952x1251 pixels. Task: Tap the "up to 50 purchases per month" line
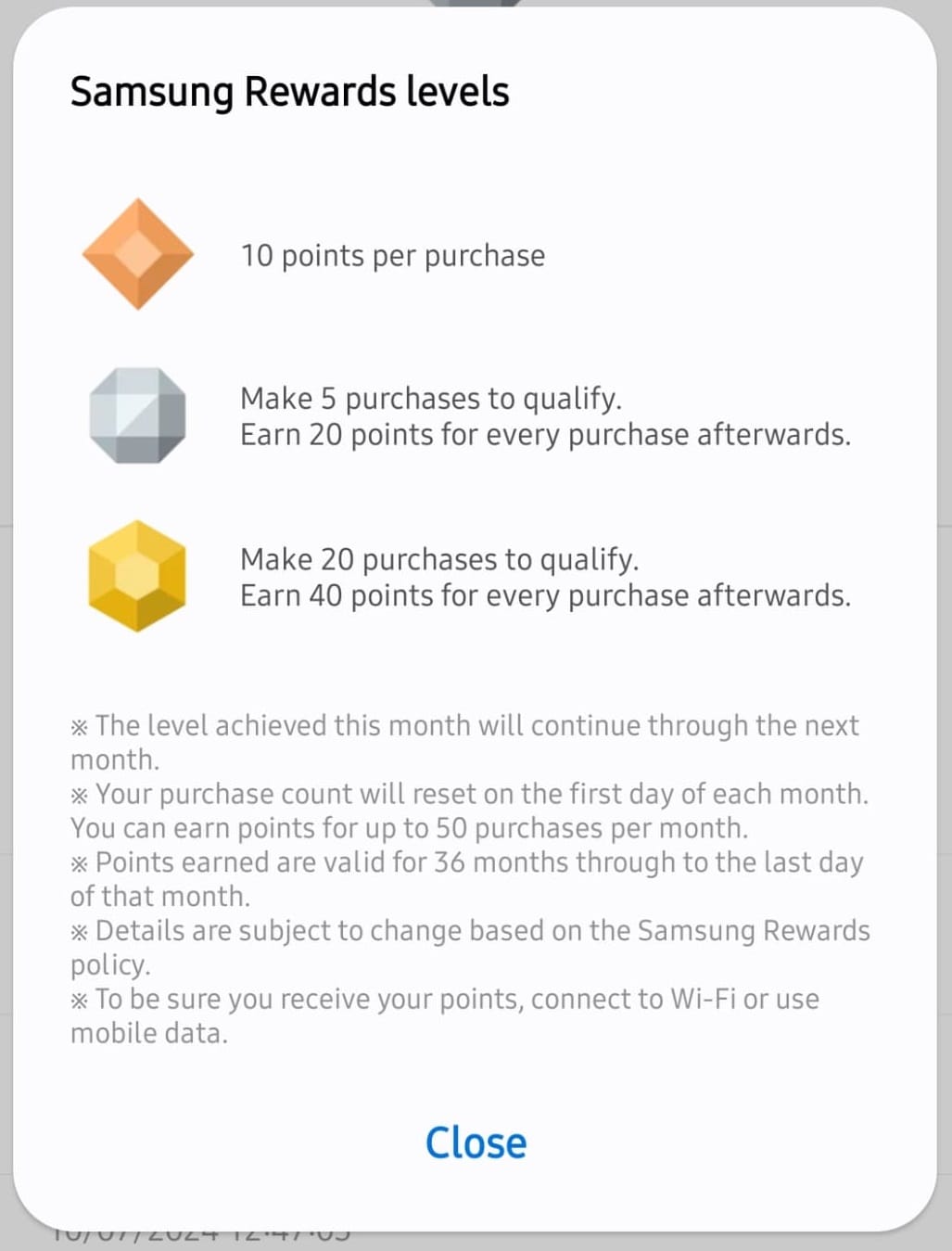pyautogui.click(x=409, y=828)
